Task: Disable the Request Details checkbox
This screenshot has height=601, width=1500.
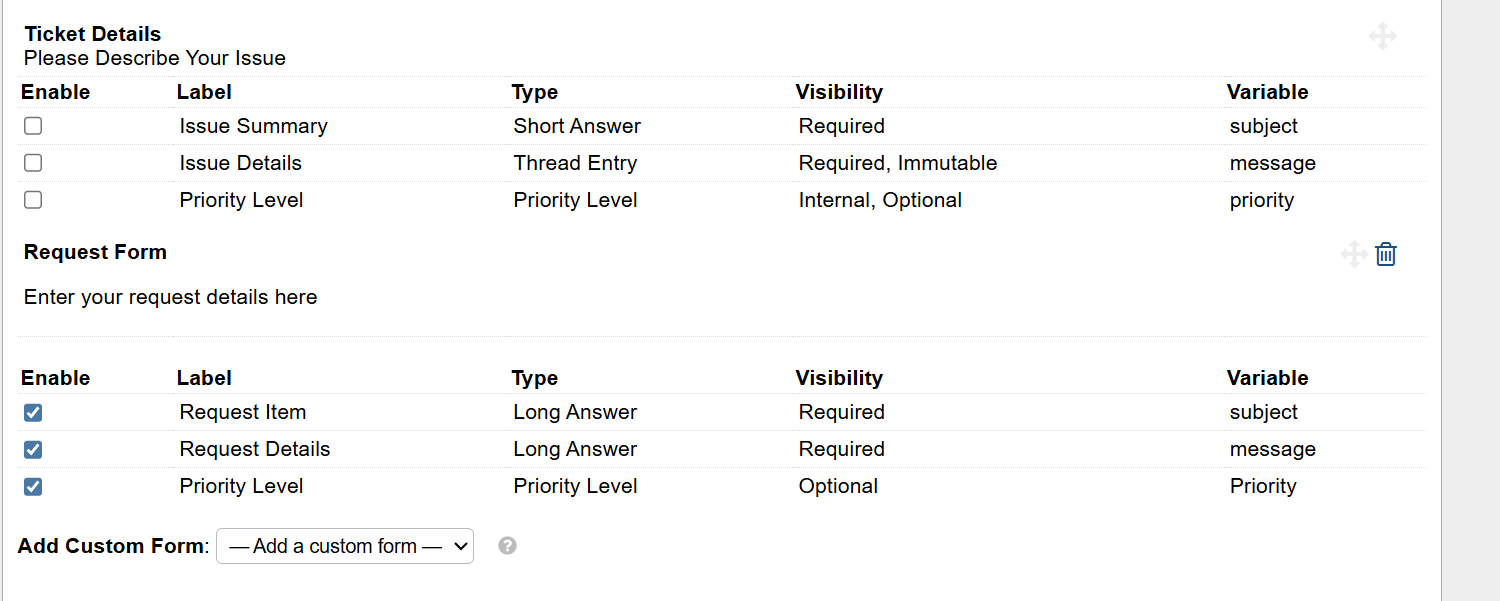Action: coord(33,449)
